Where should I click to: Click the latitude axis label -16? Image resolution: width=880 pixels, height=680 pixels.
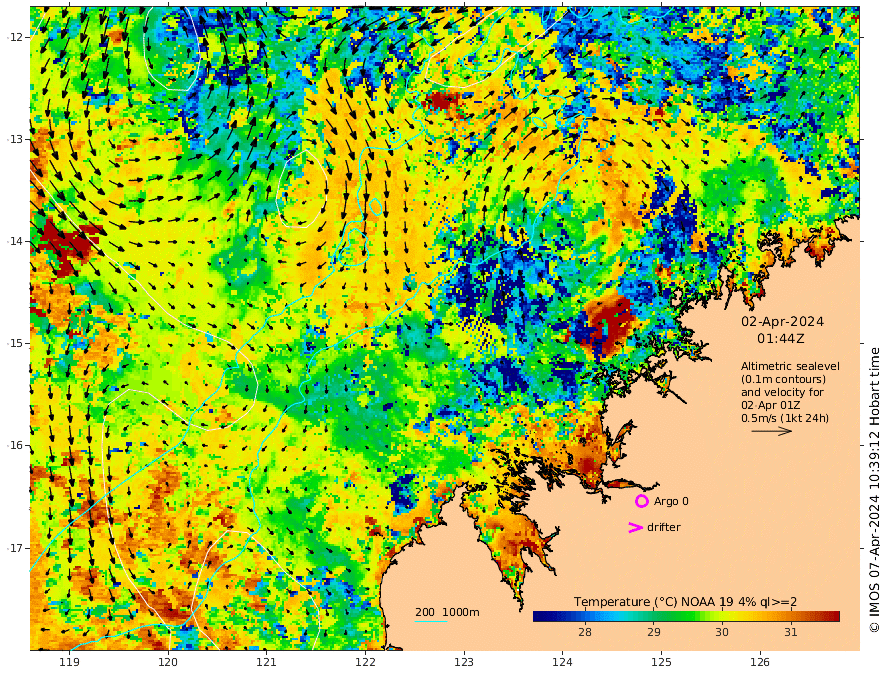click(x=14, y=445)
